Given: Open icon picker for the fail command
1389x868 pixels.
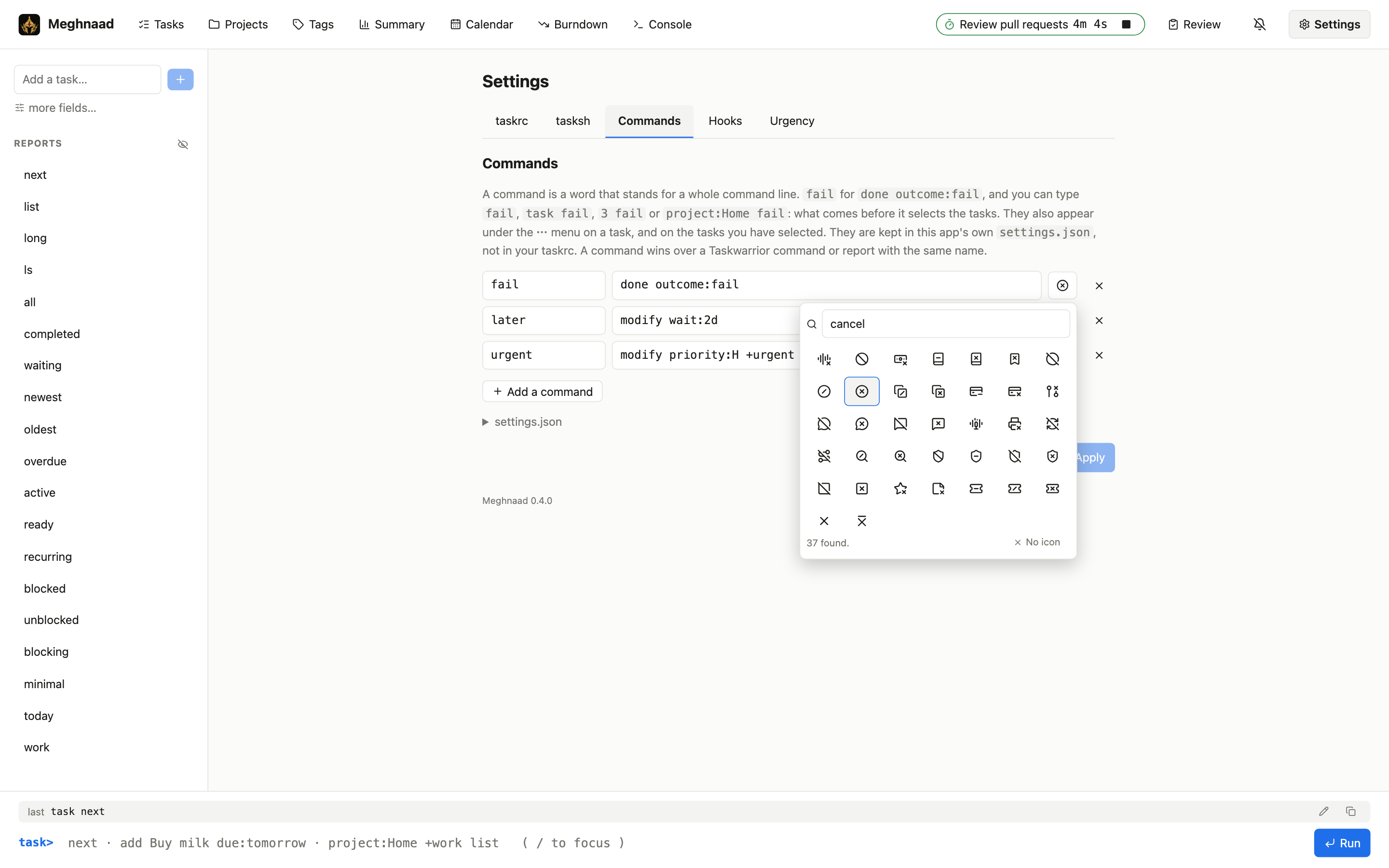Looking at the screenshot, I should tap(1062, 285).
